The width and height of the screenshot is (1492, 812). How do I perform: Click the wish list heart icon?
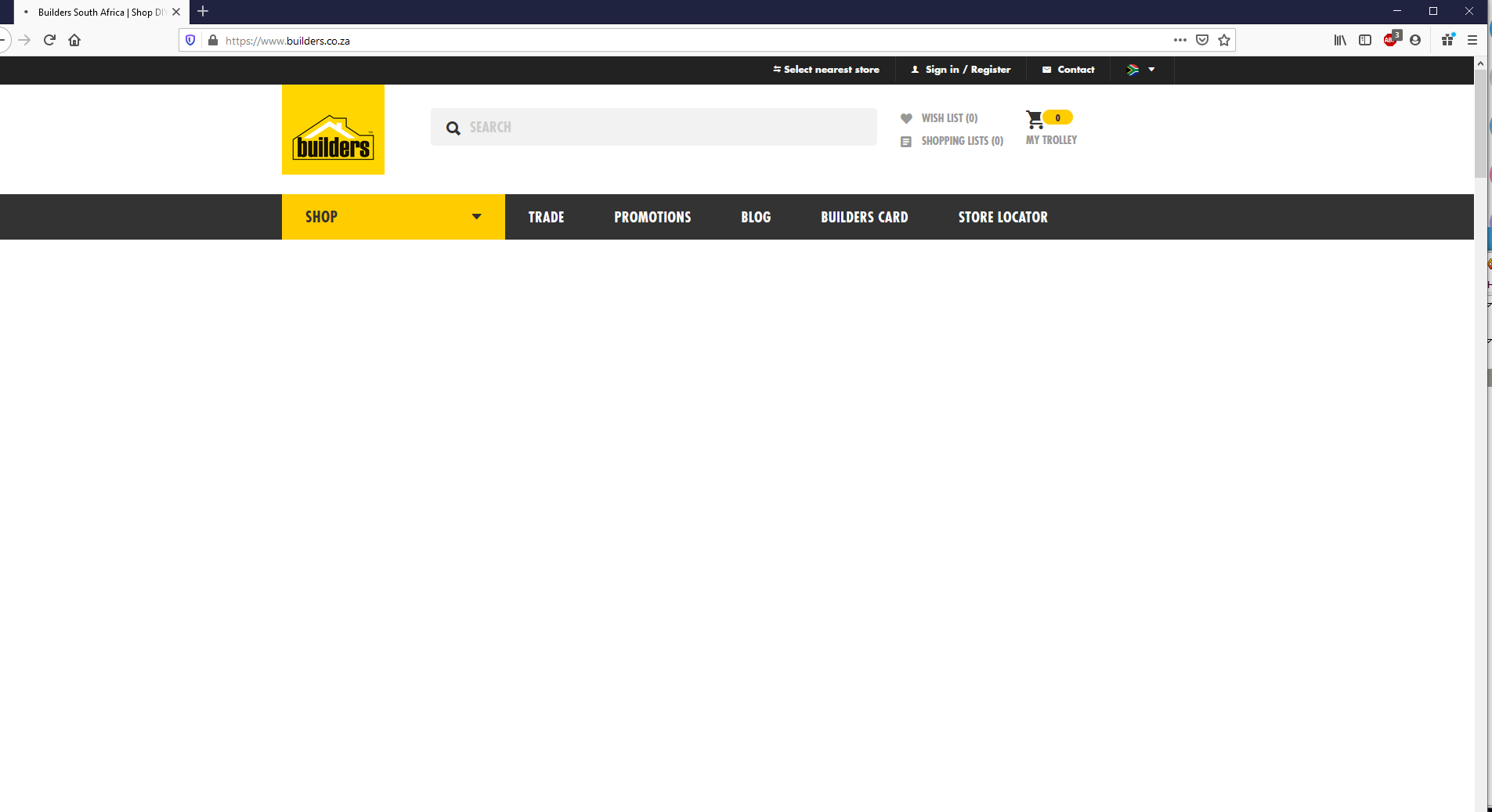[906, 118]
